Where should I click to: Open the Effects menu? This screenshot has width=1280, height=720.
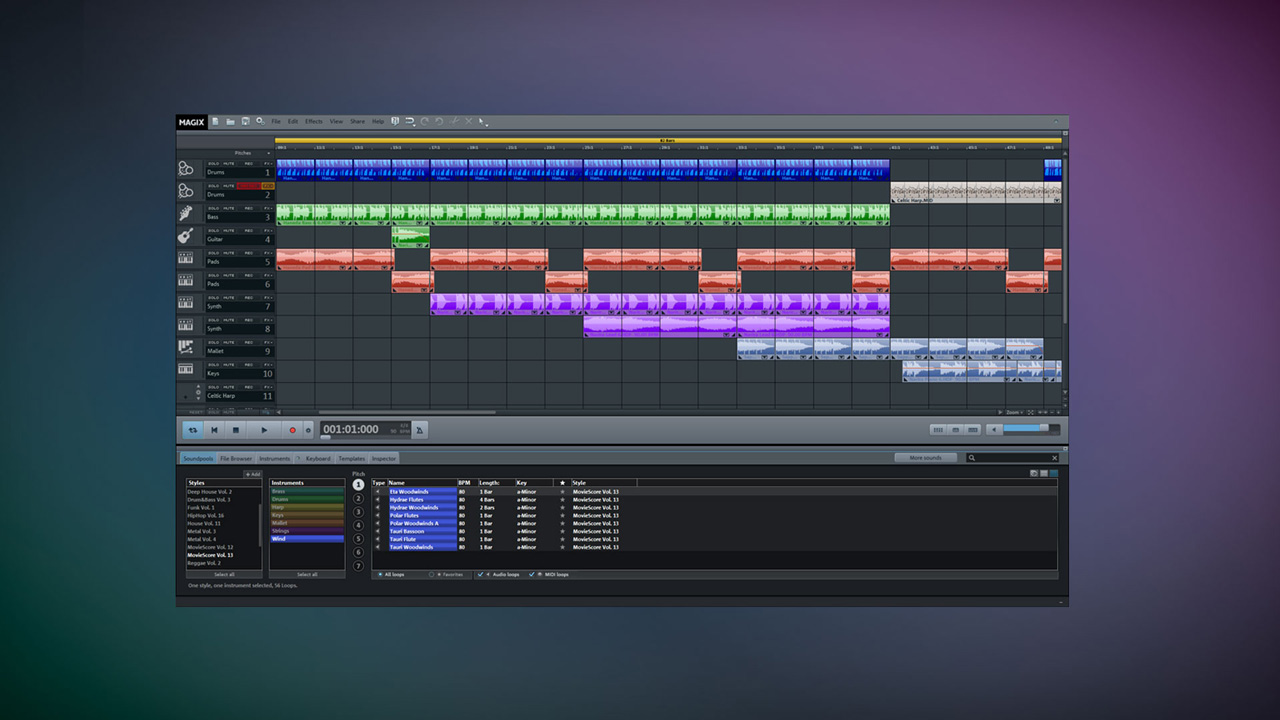[x=313, y=121]
